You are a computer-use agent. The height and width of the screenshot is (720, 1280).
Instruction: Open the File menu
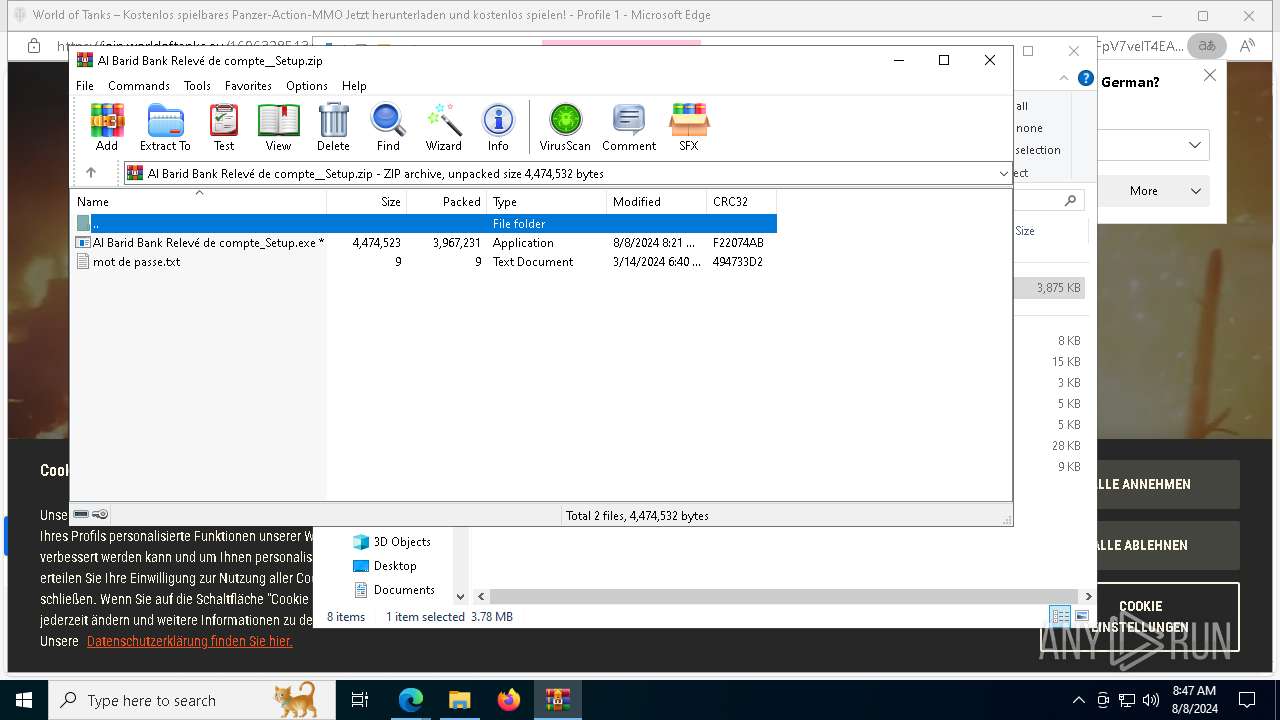click(85, 86)
